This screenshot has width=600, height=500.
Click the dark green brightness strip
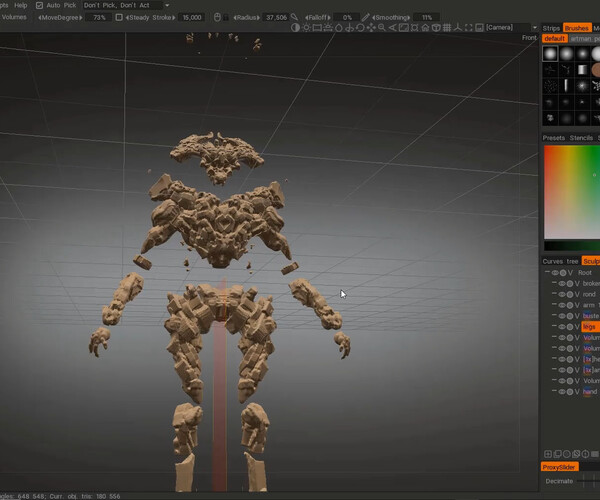(x=572, y=246)
